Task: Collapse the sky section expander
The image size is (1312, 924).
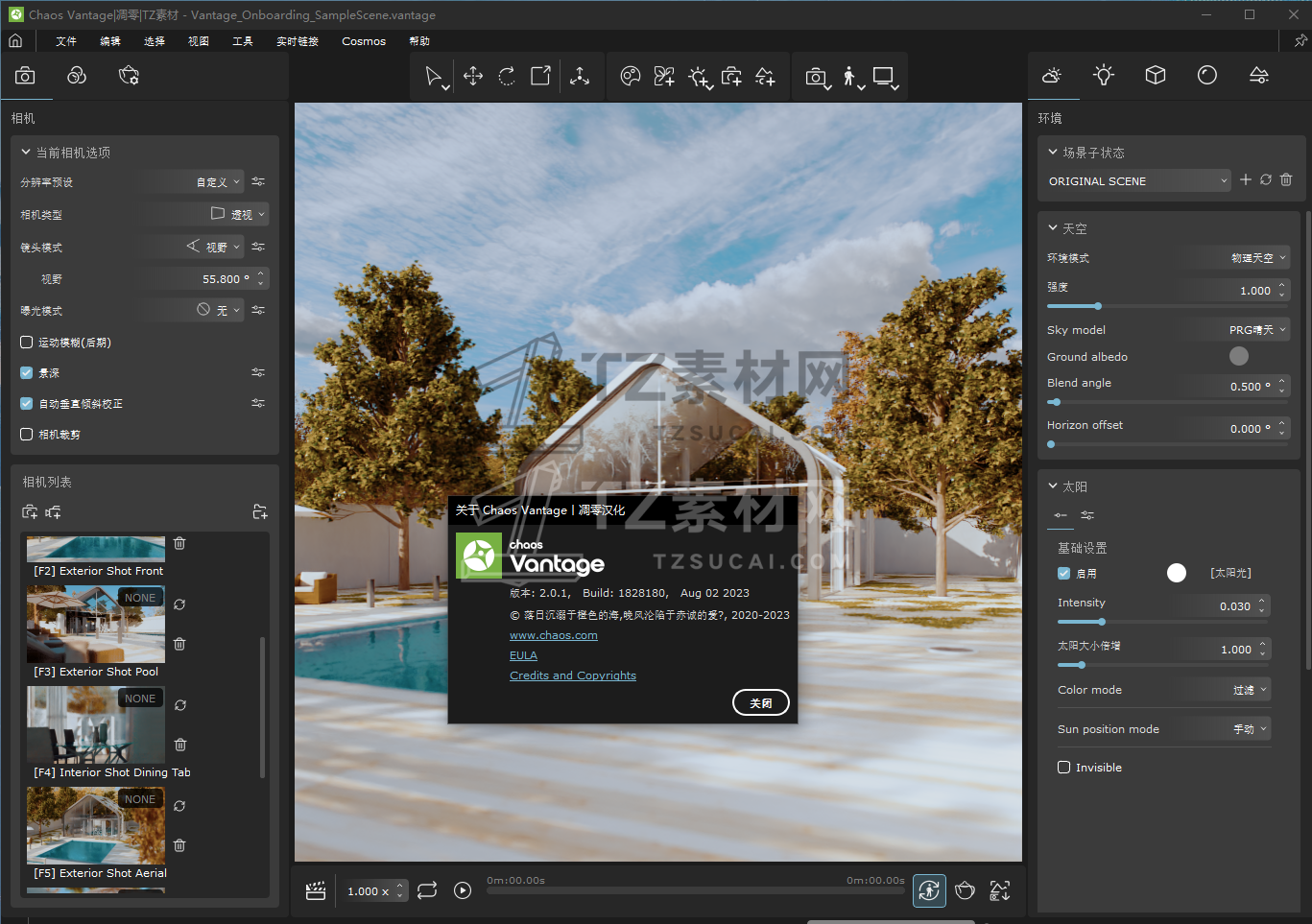Action: 1053,228
